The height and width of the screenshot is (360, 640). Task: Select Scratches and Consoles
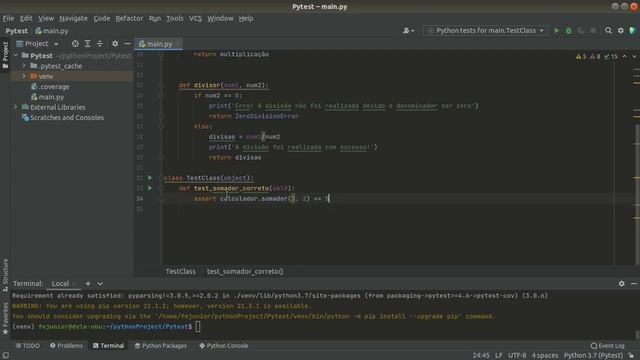click(63, 118)
